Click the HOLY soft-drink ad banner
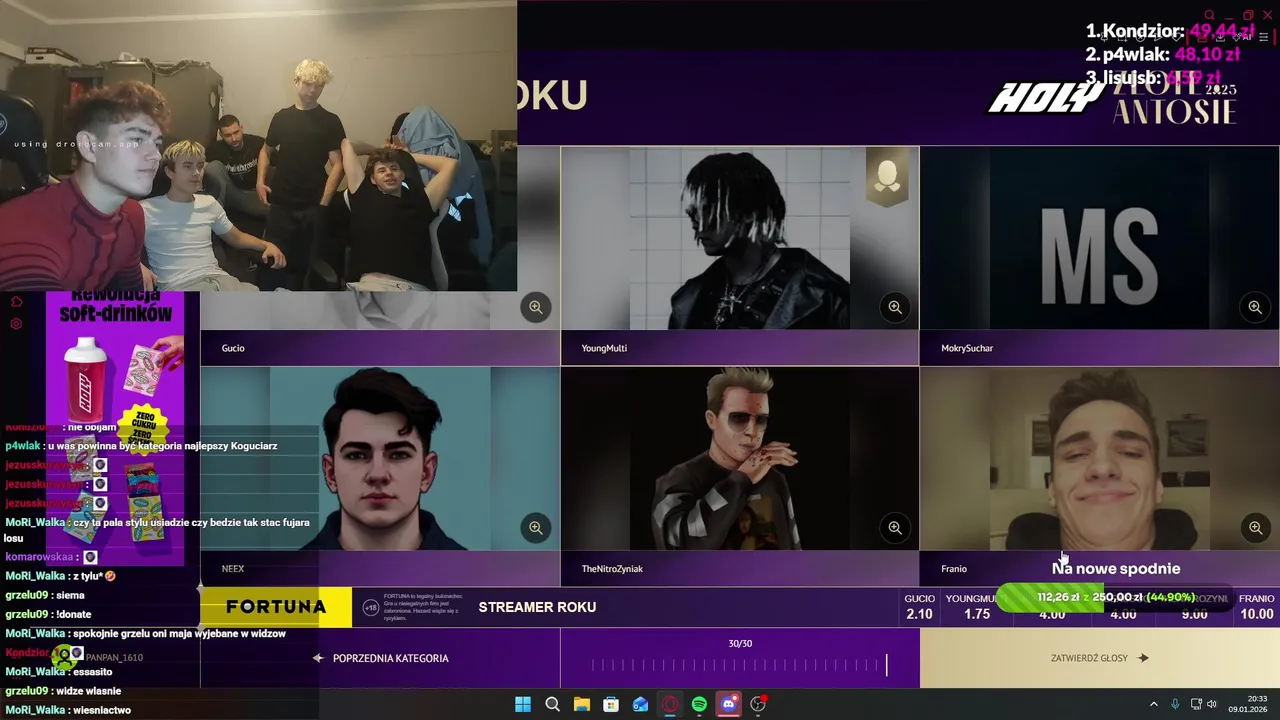This screenshot has width=1280, height=720. tap(115, 428)
